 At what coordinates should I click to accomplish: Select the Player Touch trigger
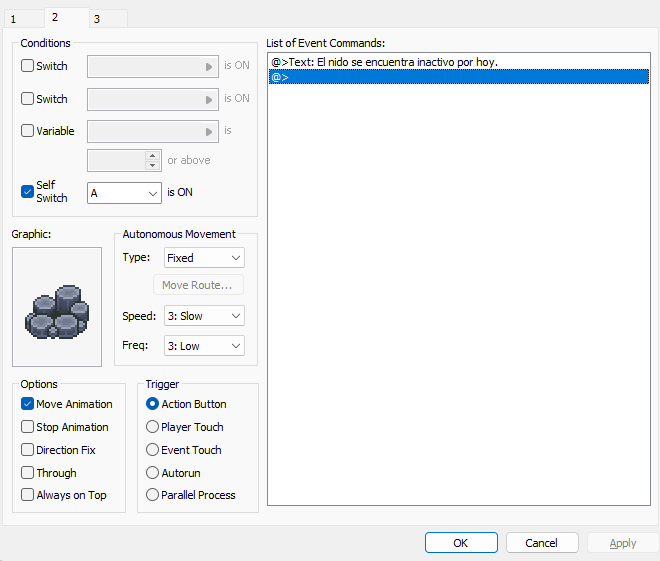[153, 427]
